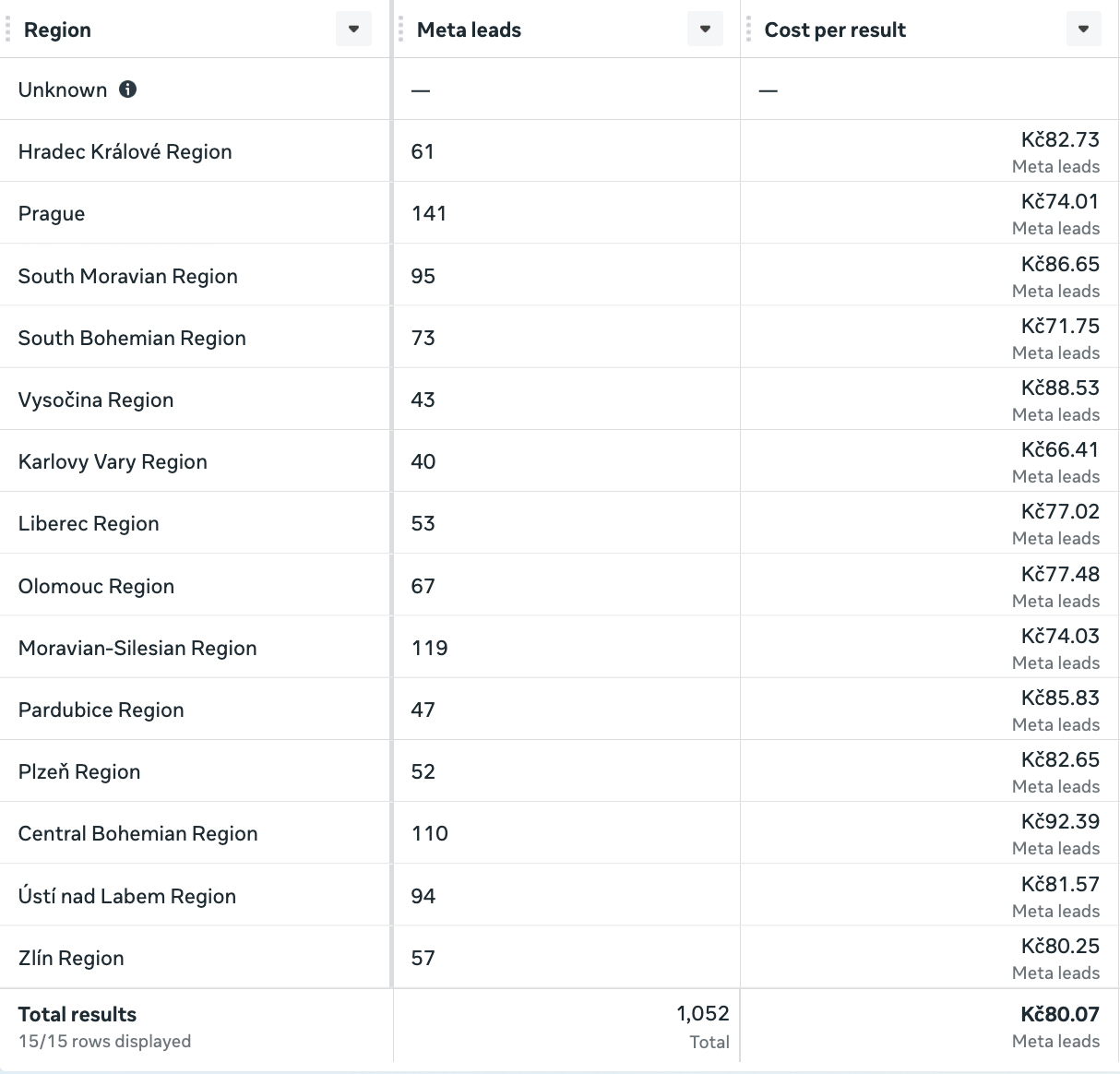The height and width of the screenshot is (1074, 1120).
Task: Click the Meta leads column header label
Action: coord(469,30)
